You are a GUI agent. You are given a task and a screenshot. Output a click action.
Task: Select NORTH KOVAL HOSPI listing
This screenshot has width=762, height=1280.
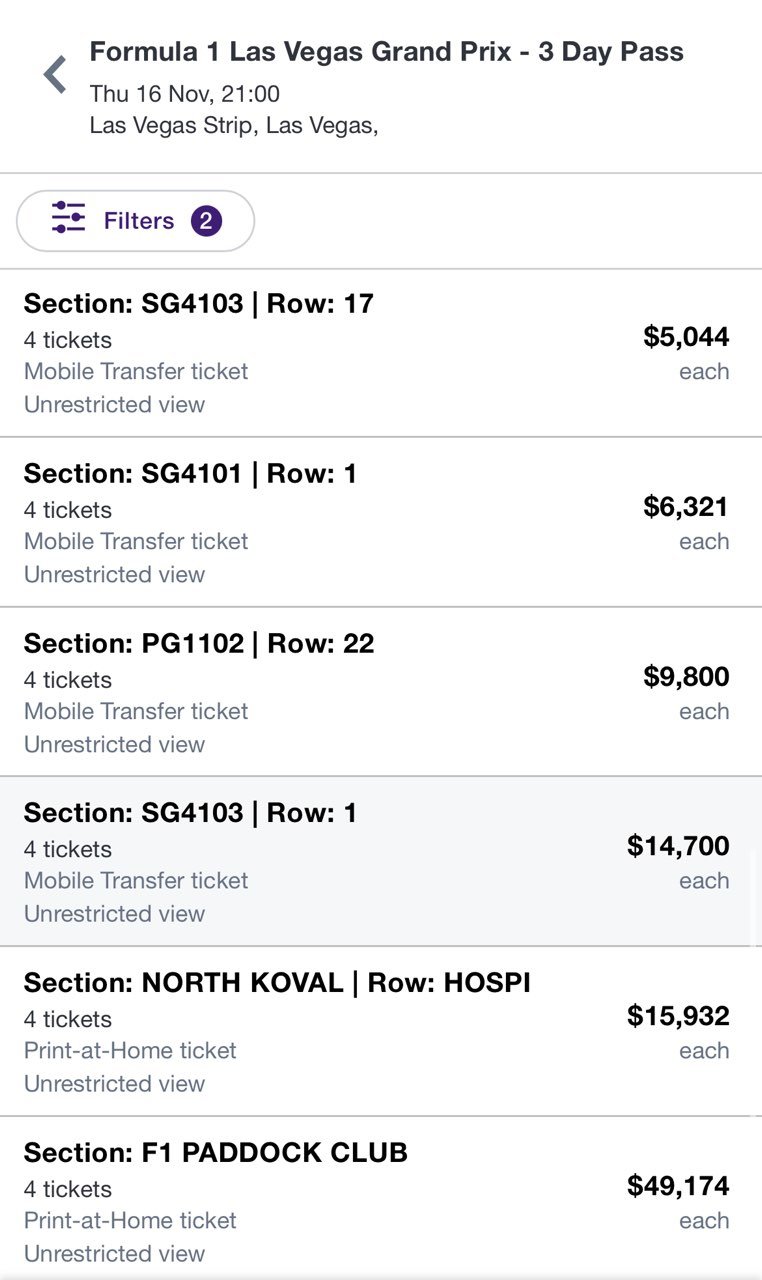coord(381,1031)
